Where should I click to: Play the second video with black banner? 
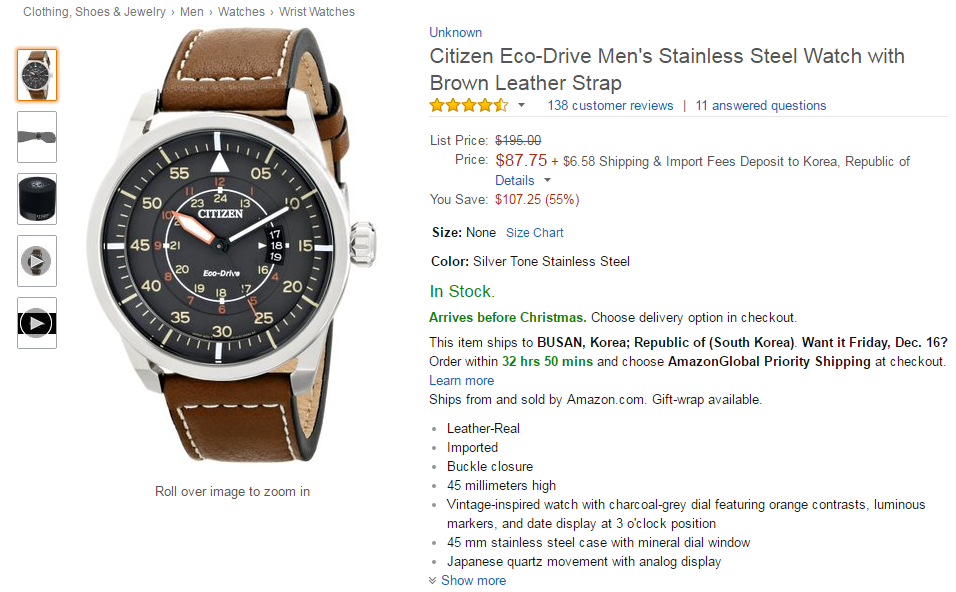(x=37, y=323)
